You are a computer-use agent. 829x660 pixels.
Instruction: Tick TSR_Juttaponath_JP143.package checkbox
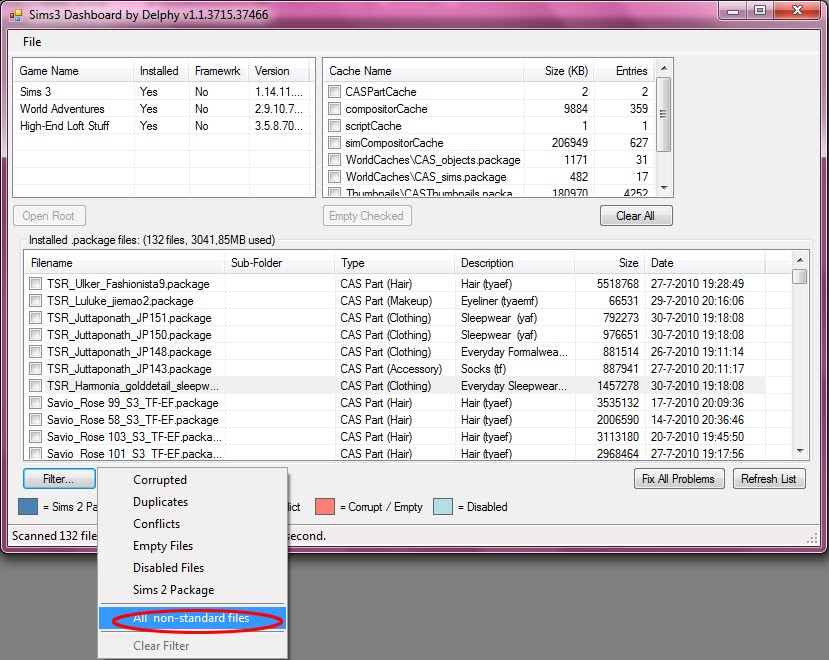35,368
